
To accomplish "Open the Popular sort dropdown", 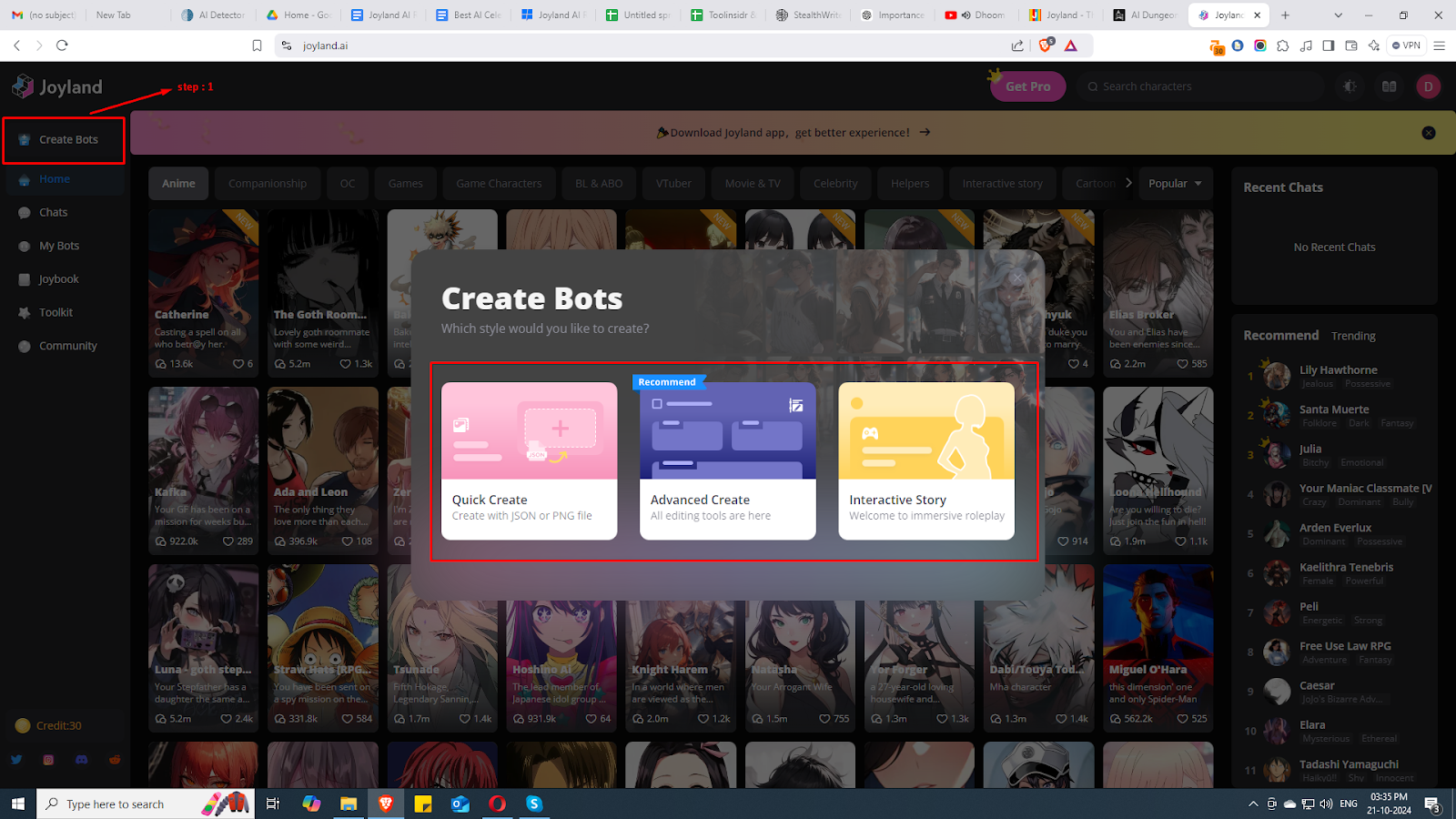I will [x=1175, y=183].
